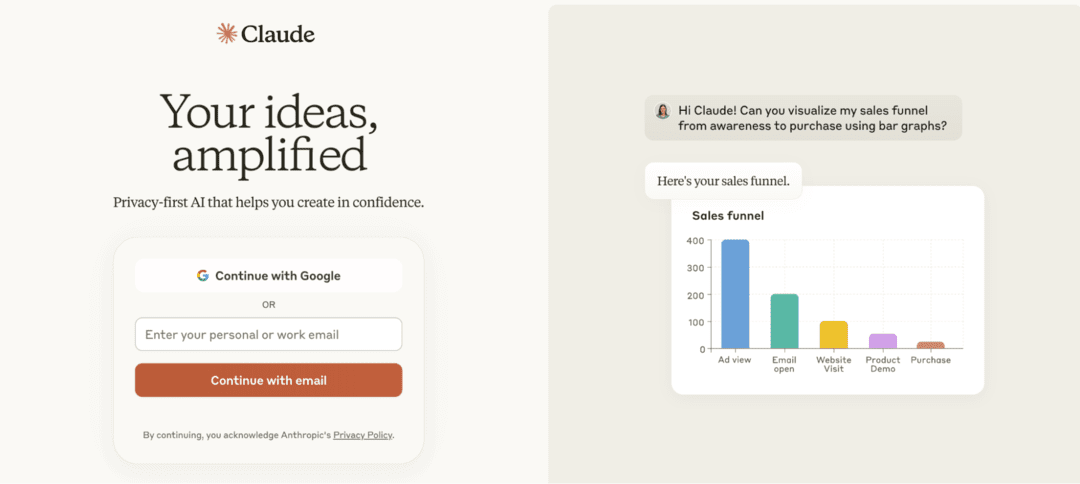Click the Google G icon
Viewport: 1080px width, 484px height.
[203, 276]
